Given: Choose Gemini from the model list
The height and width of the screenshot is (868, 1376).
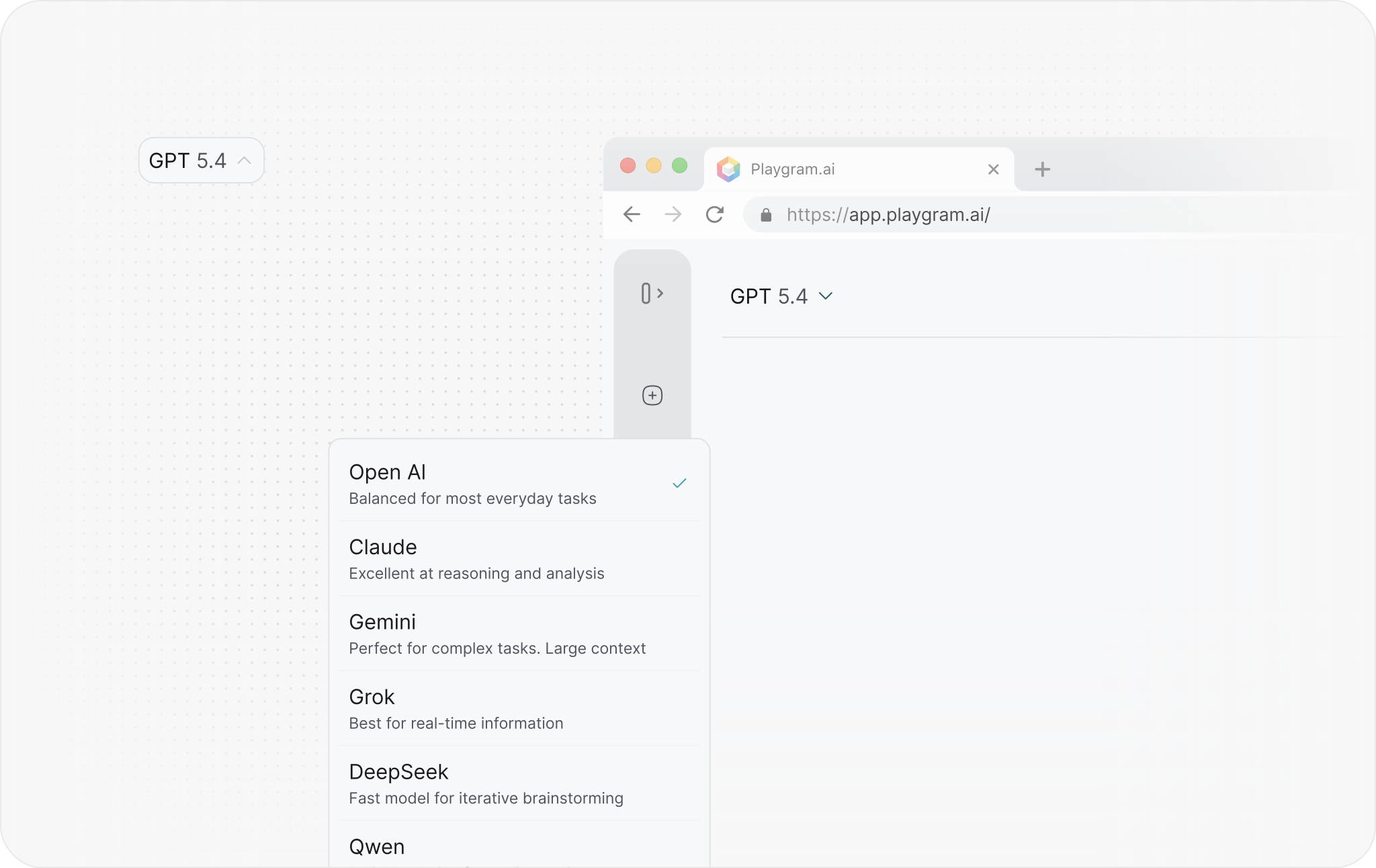Looking at the screenshot, I should [x=519, y=634].
